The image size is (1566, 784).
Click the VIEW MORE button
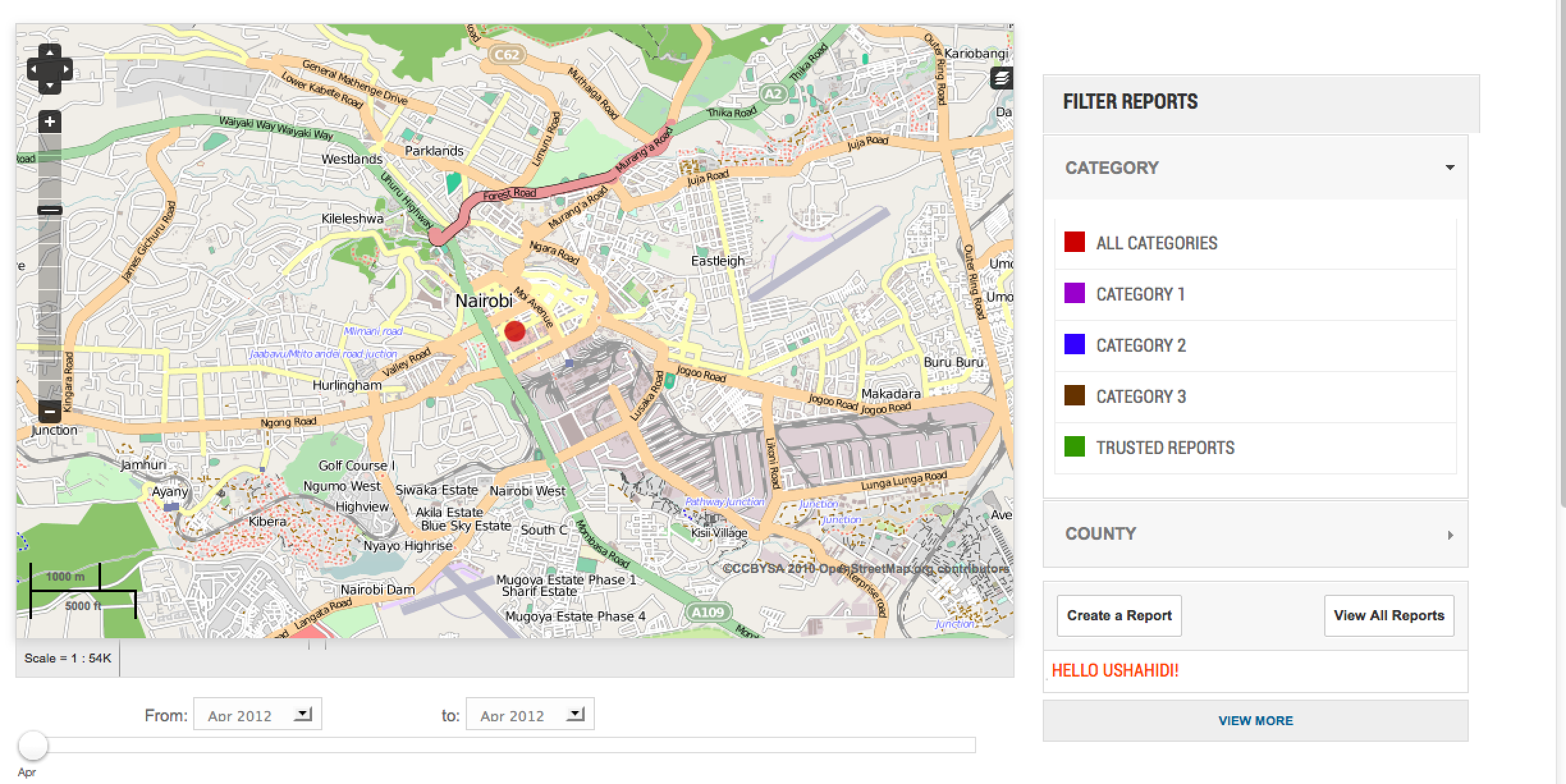(x=1255, y=721)
